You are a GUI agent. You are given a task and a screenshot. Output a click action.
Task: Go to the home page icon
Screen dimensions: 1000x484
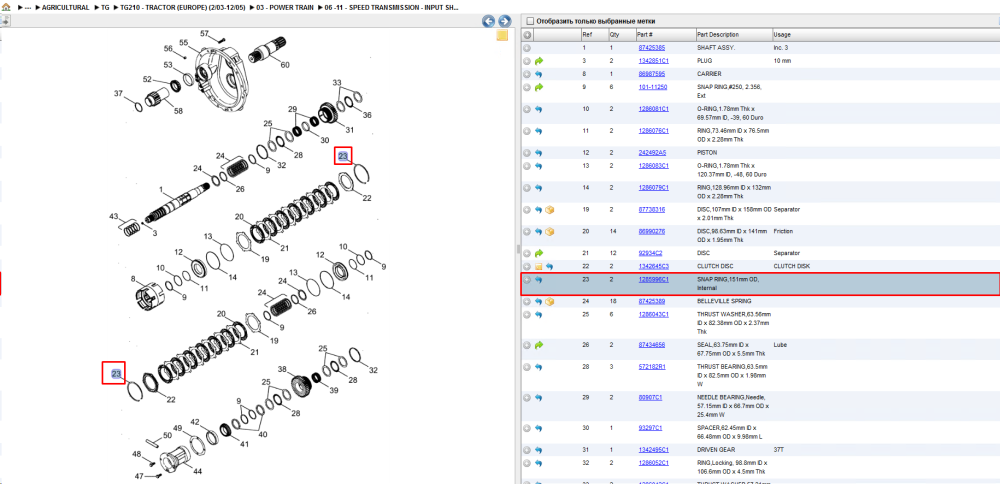[x=6, y=7]
